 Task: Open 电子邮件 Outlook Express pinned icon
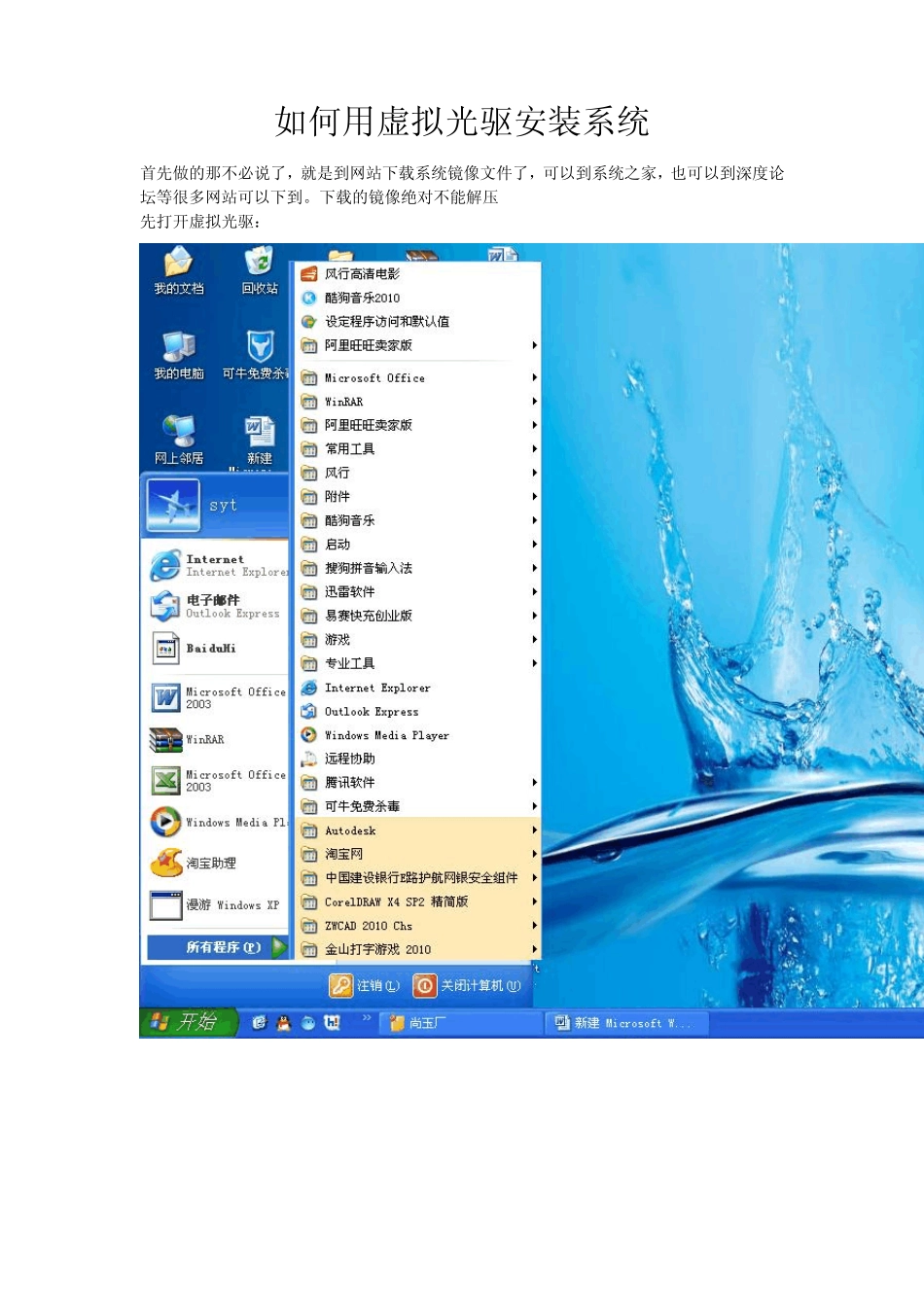165,607
